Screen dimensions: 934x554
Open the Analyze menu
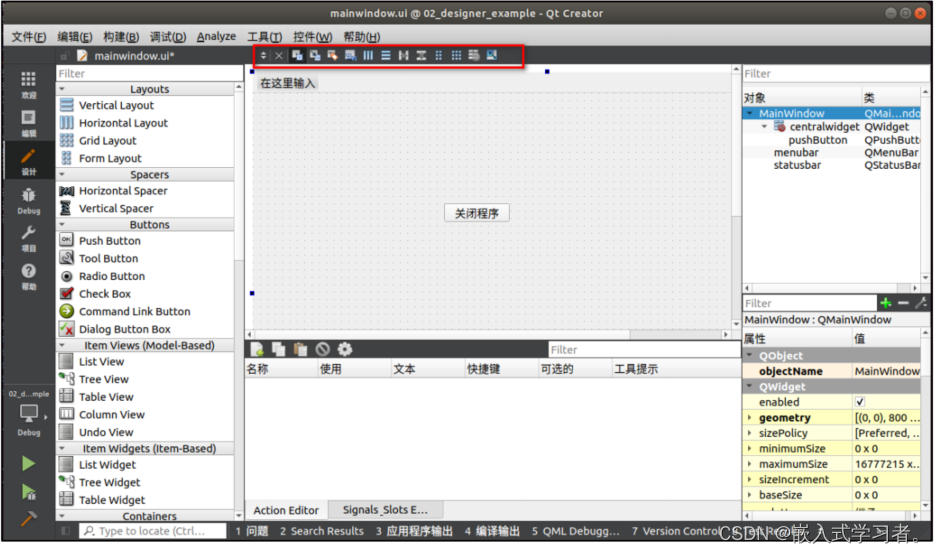[216, 37]
